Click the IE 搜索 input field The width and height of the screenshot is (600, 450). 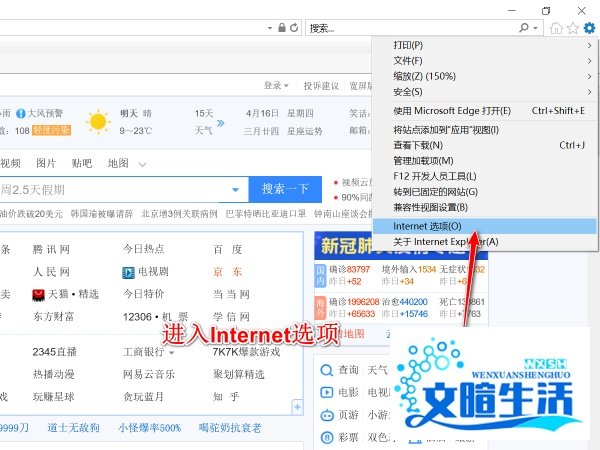411,28
